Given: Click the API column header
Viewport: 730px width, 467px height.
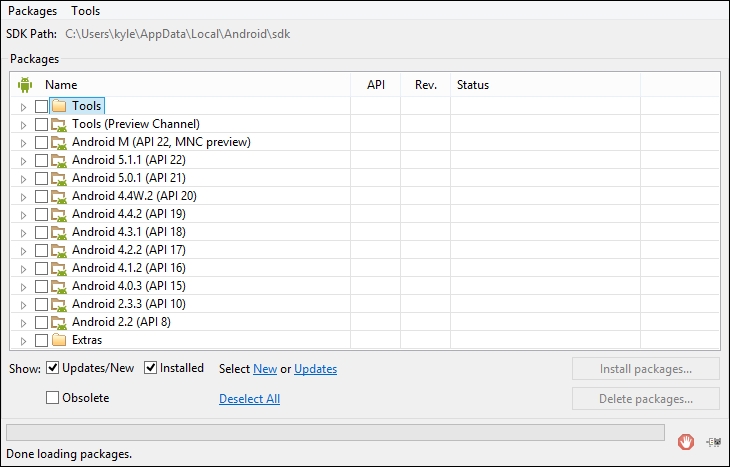Looking at the screenshot, I should tap(376, 85).
